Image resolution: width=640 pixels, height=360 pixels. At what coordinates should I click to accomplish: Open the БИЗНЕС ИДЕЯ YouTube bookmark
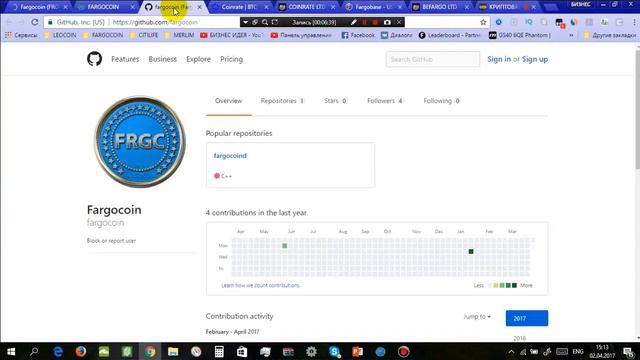coord(231,36)
